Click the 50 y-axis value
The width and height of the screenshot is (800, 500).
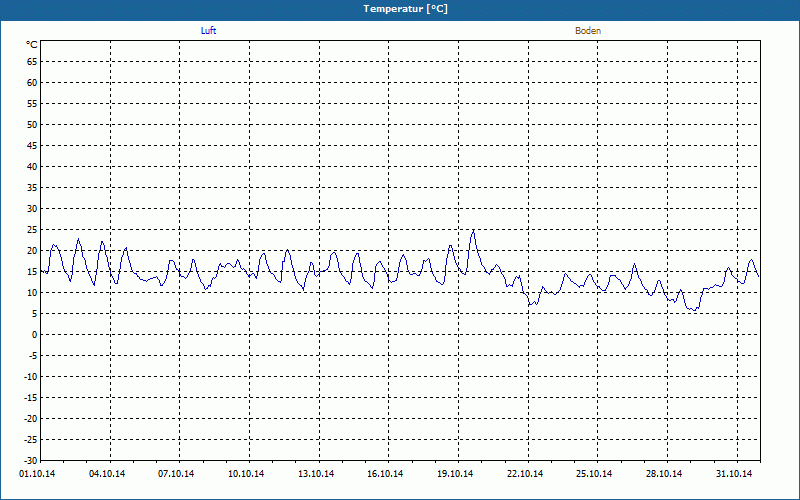[x=32, y=124]
